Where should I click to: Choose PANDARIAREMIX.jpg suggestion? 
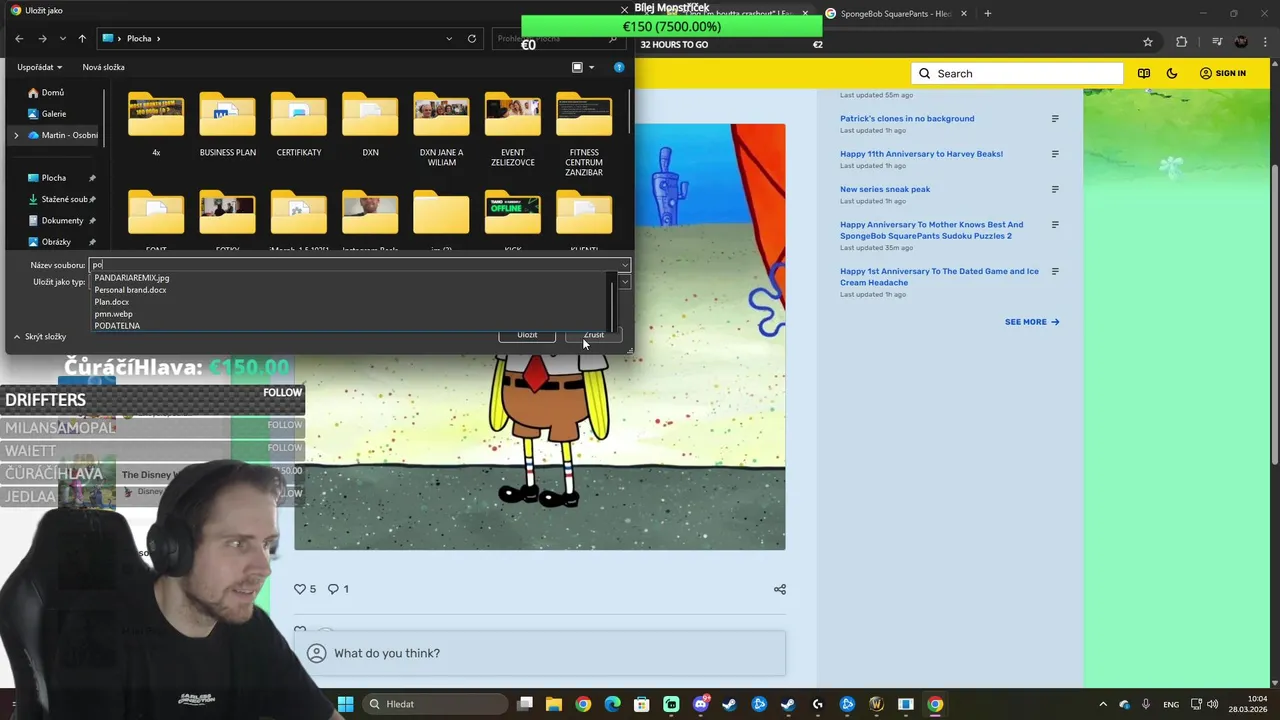point(131,278)
